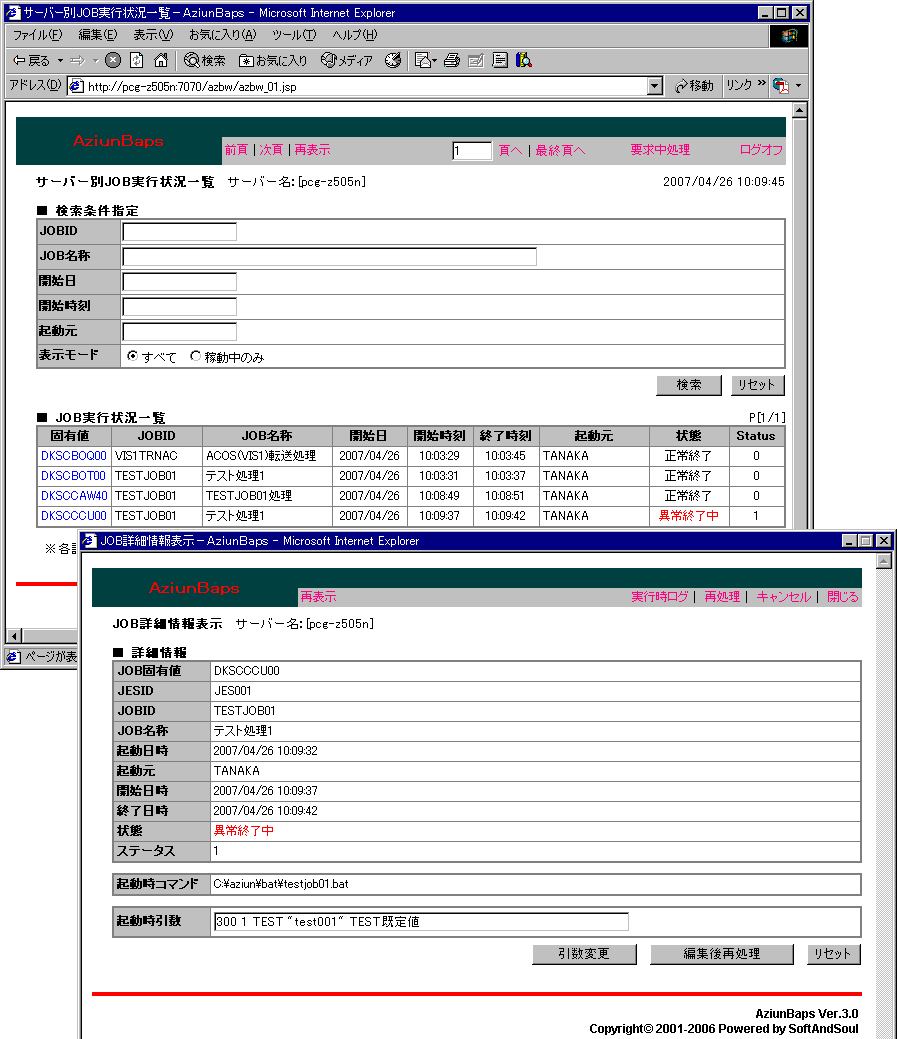Go to Home page icon
The image size is (897, 1039).
click(x=160, y=60)
